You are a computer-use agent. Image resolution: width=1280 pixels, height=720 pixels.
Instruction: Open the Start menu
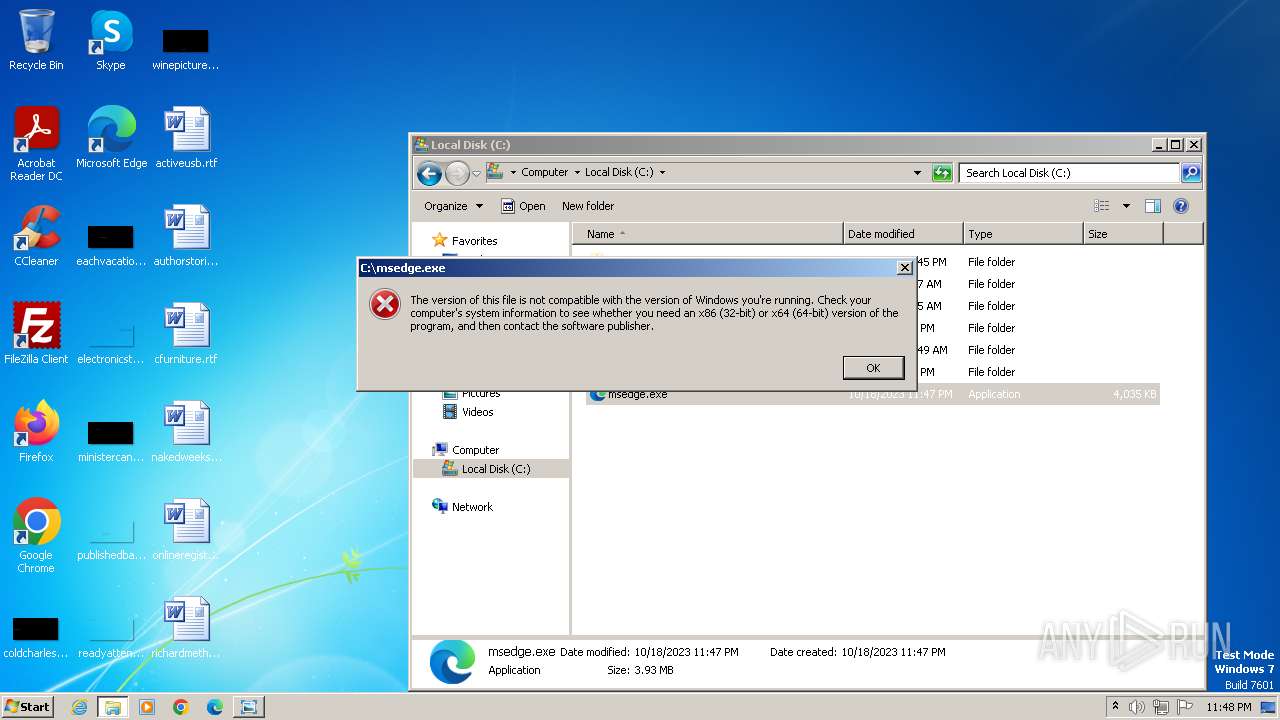click(28, 707)
